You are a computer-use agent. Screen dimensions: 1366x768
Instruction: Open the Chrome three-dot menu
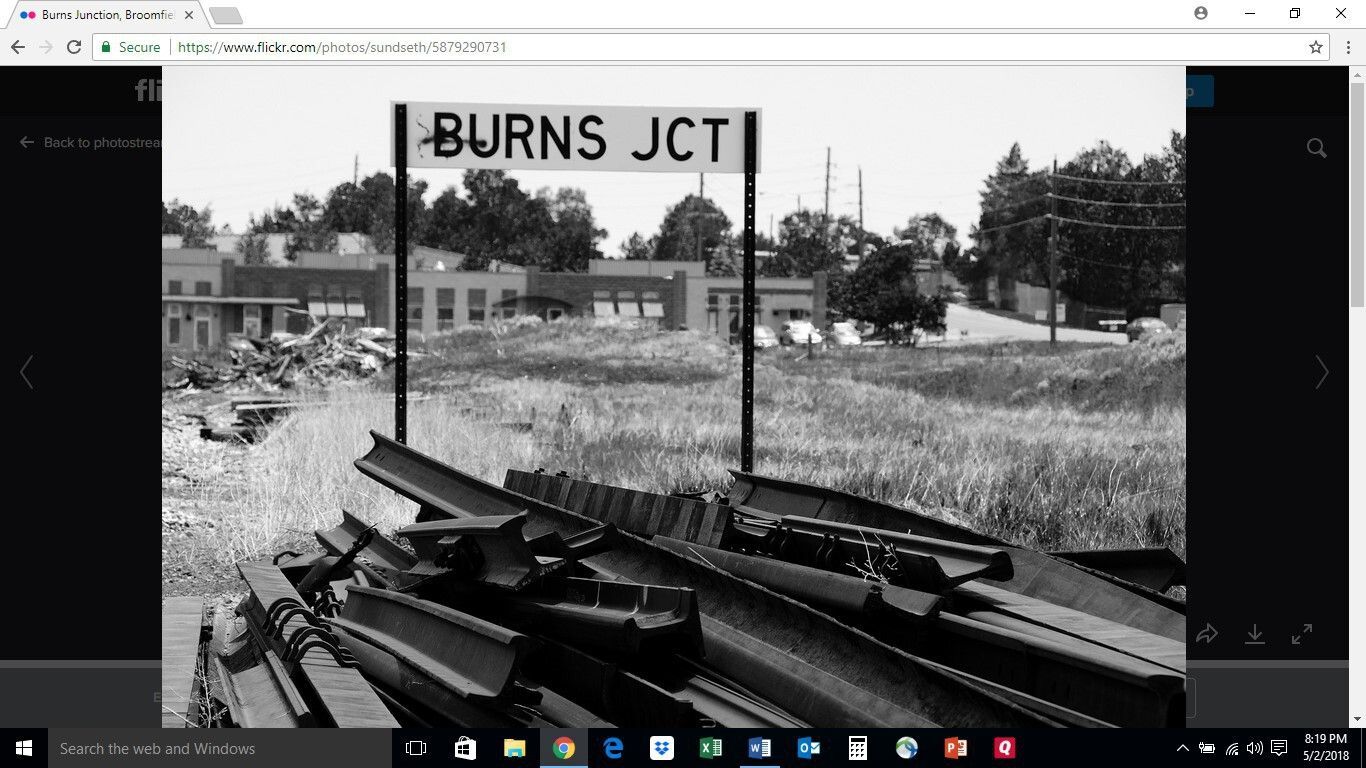[1346, 47]
